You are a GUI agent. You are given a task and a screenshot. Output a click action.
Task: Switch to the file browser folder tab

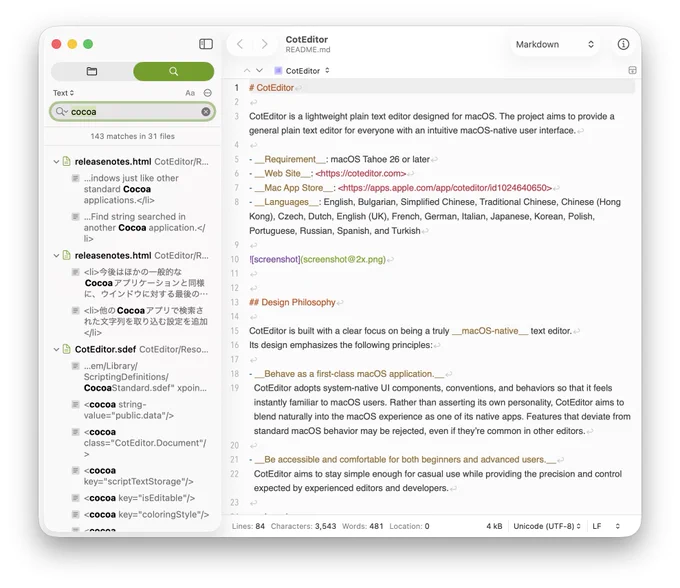coord(92,71)
